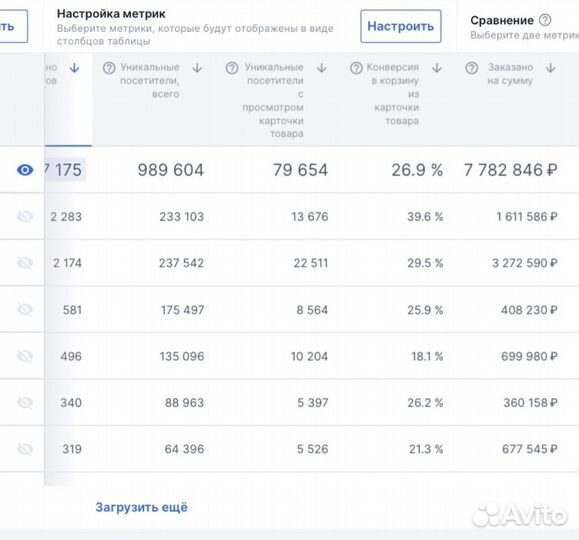579x540 pixels.
Task: Show row with 175 497 visitors
Action: (25, 310)
